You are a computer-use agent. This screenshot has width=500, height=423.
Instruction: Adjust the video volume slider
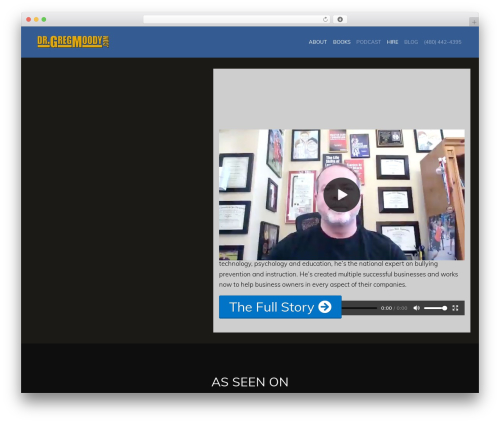[435, 308]
